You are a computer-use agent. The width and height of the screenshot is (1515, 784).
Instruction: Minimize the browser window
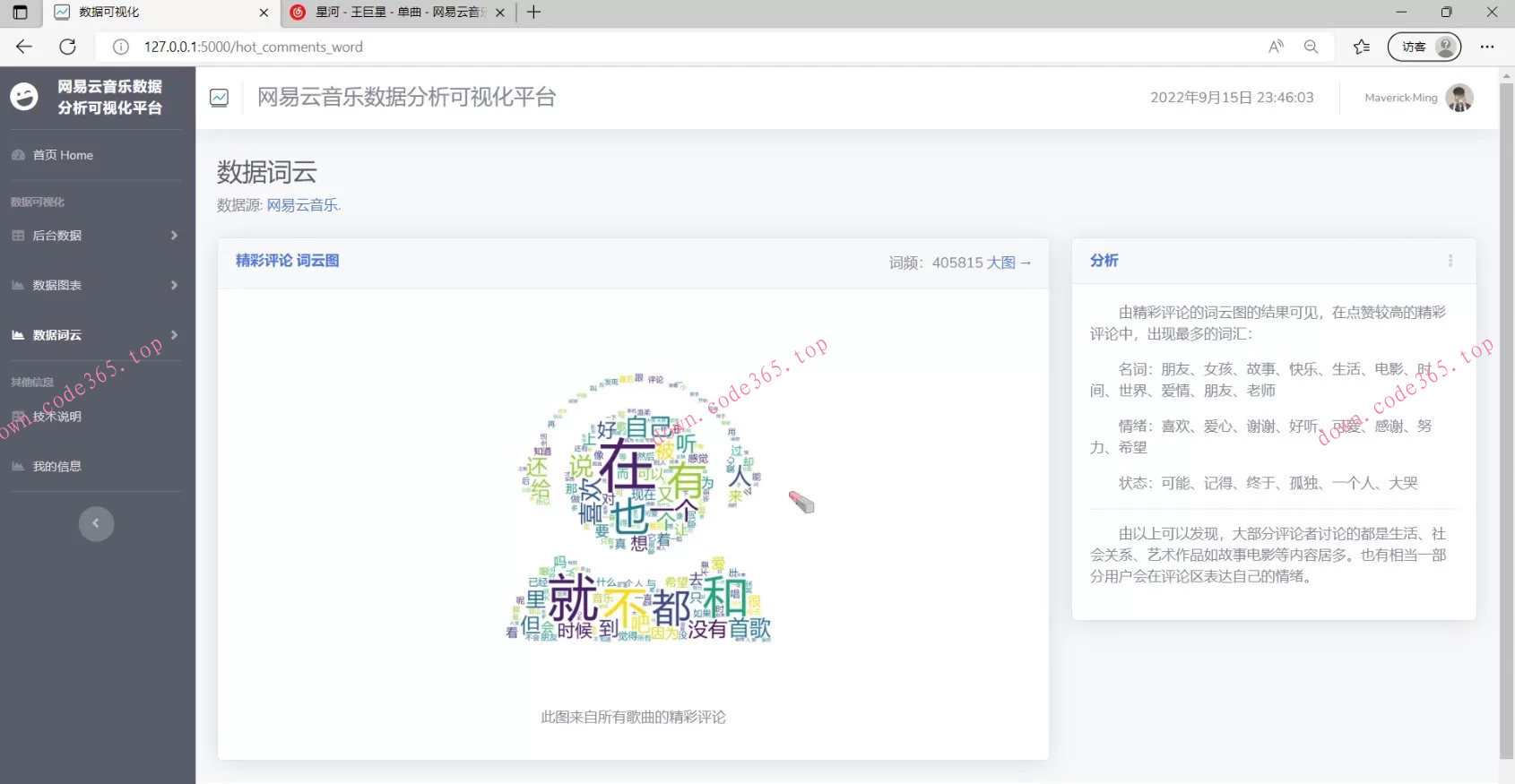coord(1401,13)
